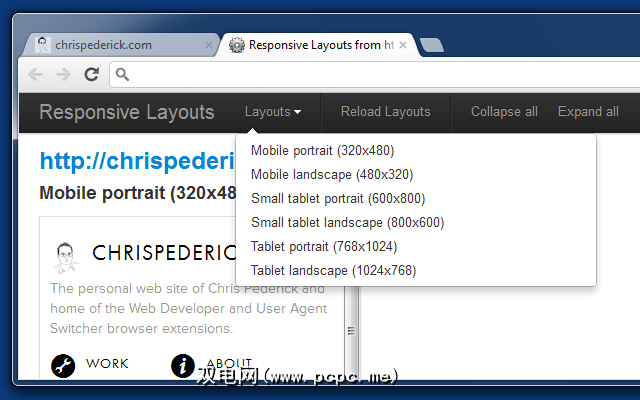
Task: Open the http://chrispederi... heading link
Action: (x=138, y=161)
